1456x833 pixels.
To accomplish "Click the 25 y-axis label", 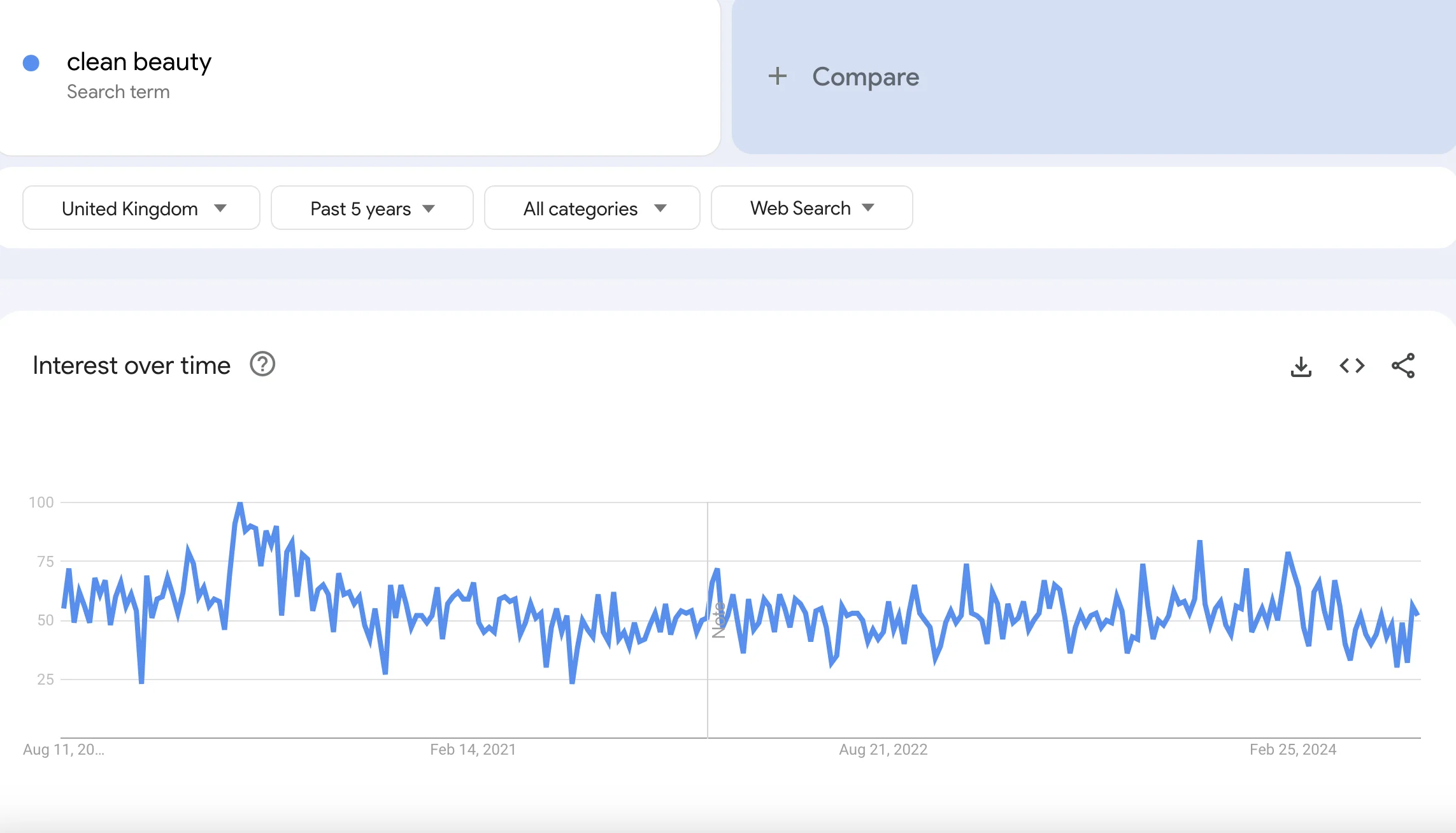I will point(45,680).
